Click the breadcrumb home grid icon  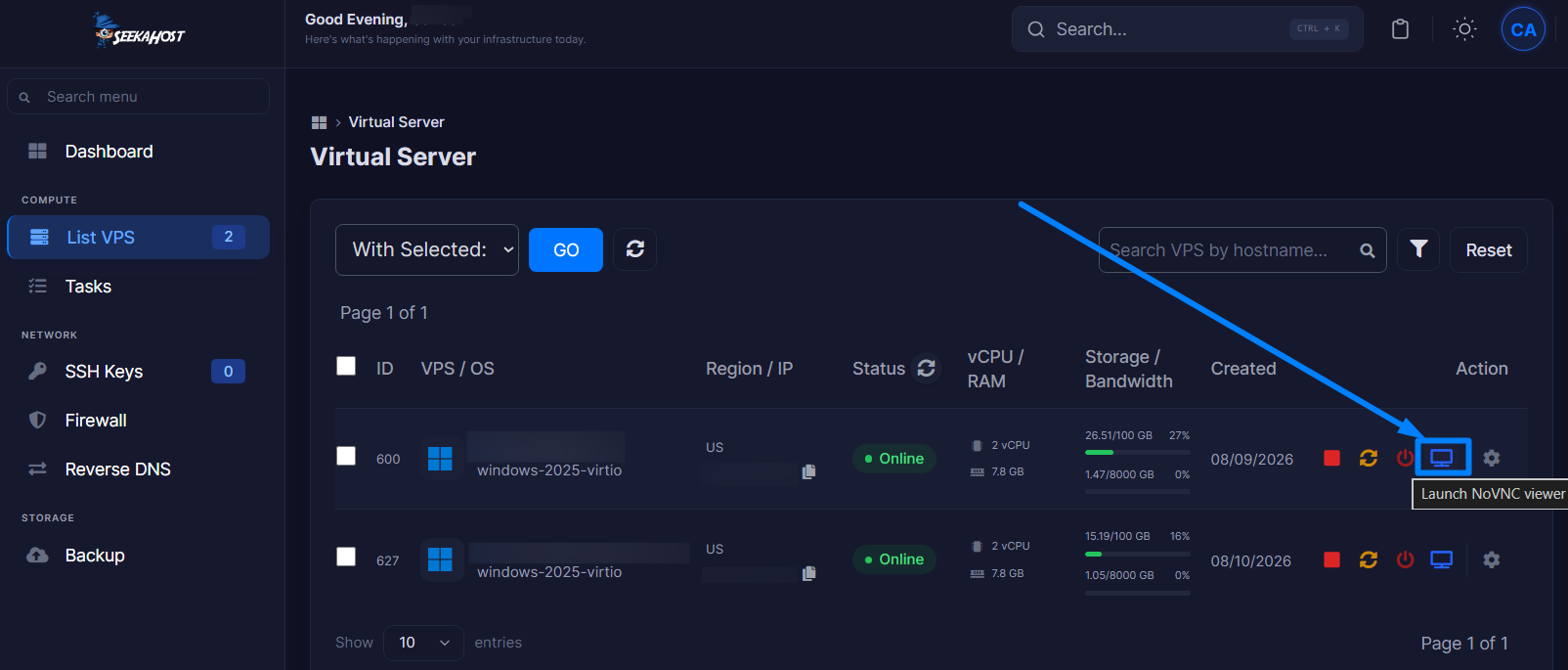pos(319,122)
